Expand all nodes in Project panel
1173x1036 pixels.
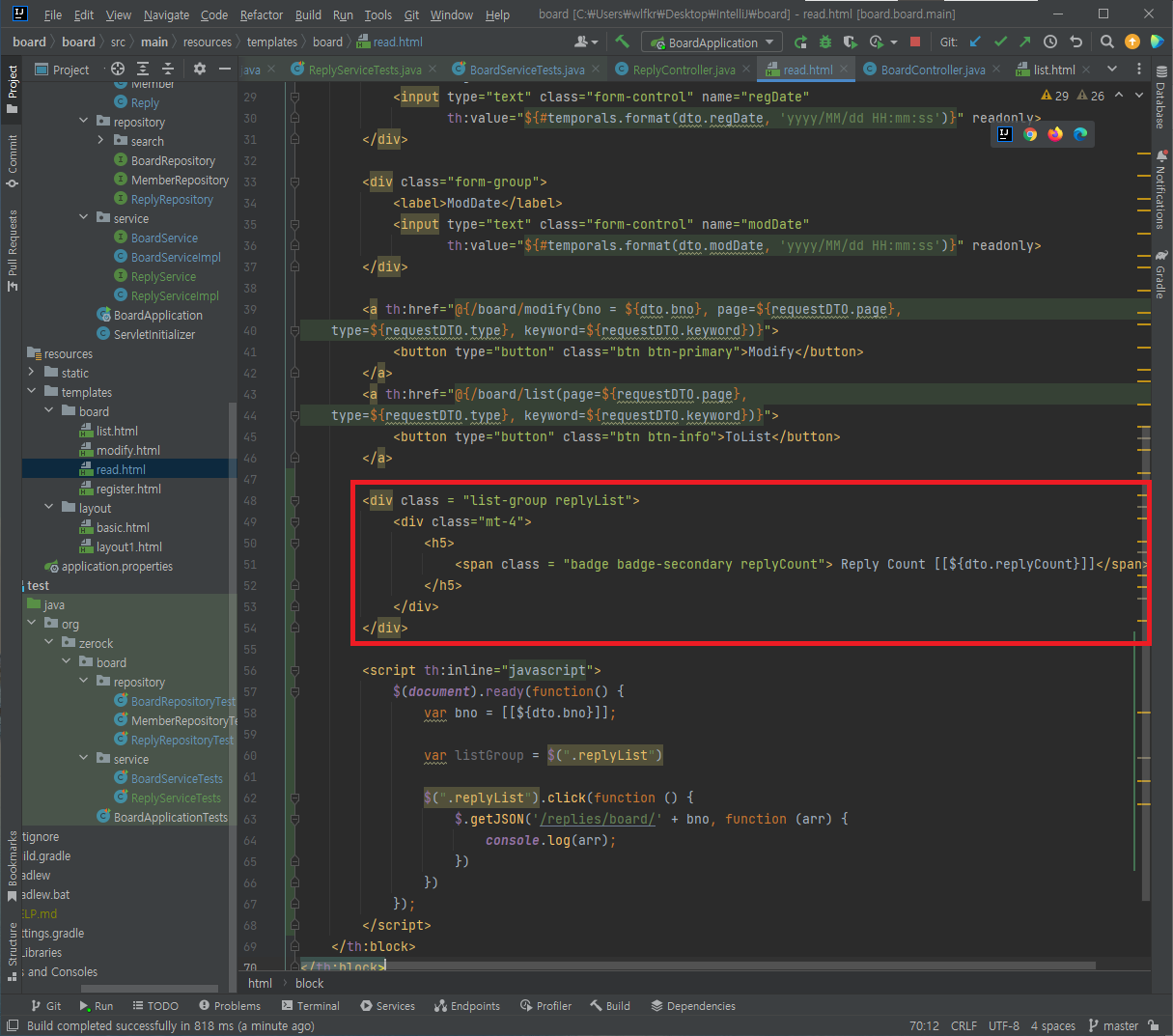[x=143, y=69]
